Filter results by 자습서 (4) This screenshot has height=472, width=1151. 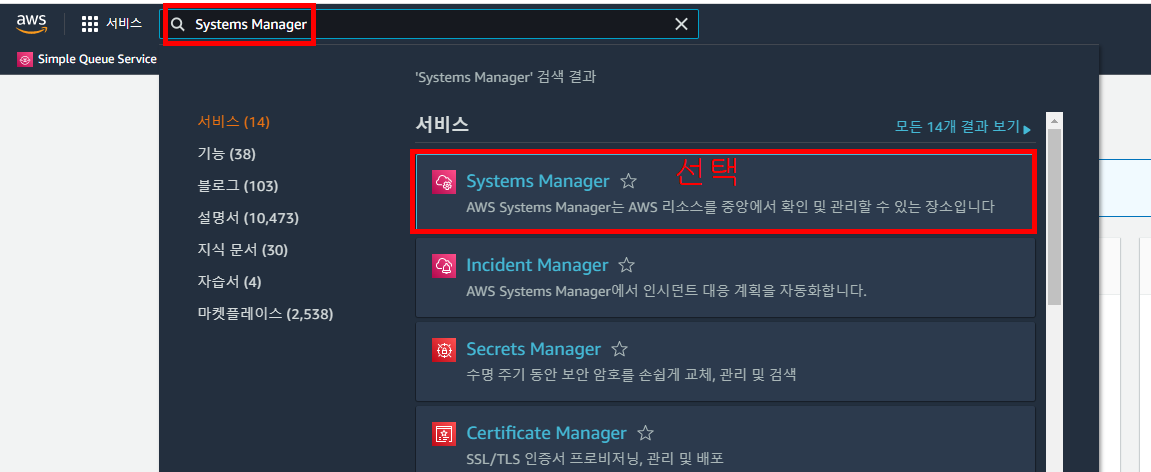coord(229,282)
